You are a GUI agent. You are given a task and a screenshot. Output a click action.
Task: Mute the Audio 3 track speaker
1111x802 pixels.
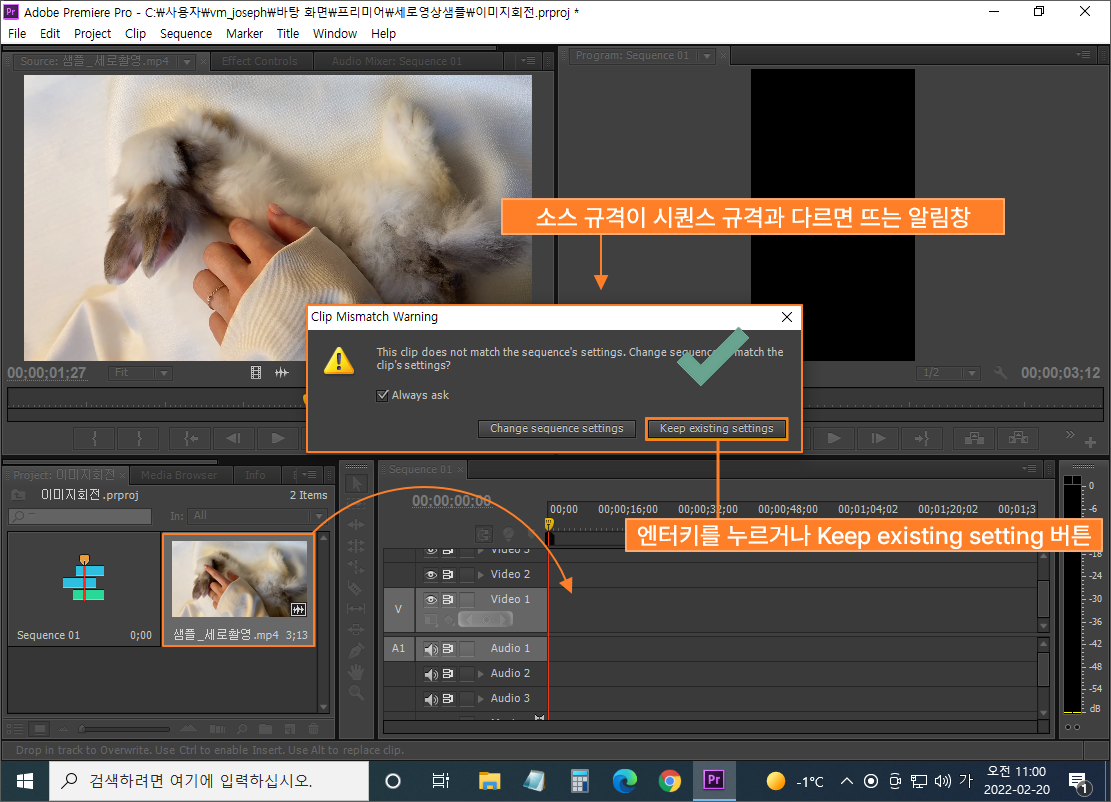coord(431,699)
